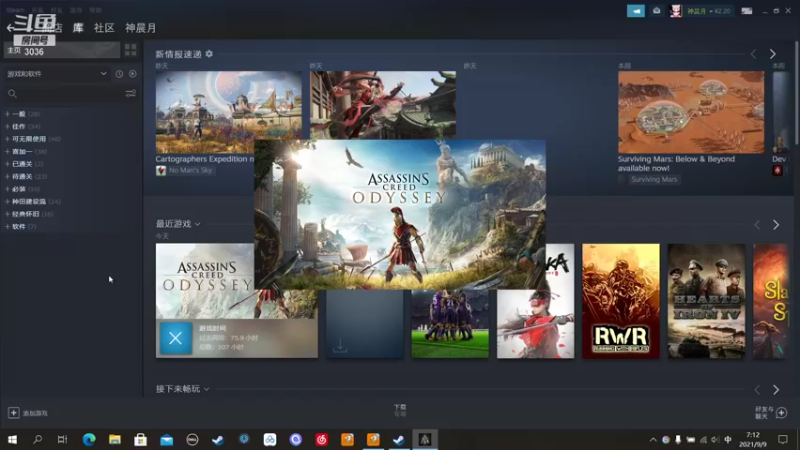The width and height of the screenshot is (800, 450).
Task: Open Cartographers Expedition news thumbnail
Action: pyautogui.click(x=229, y=112)
